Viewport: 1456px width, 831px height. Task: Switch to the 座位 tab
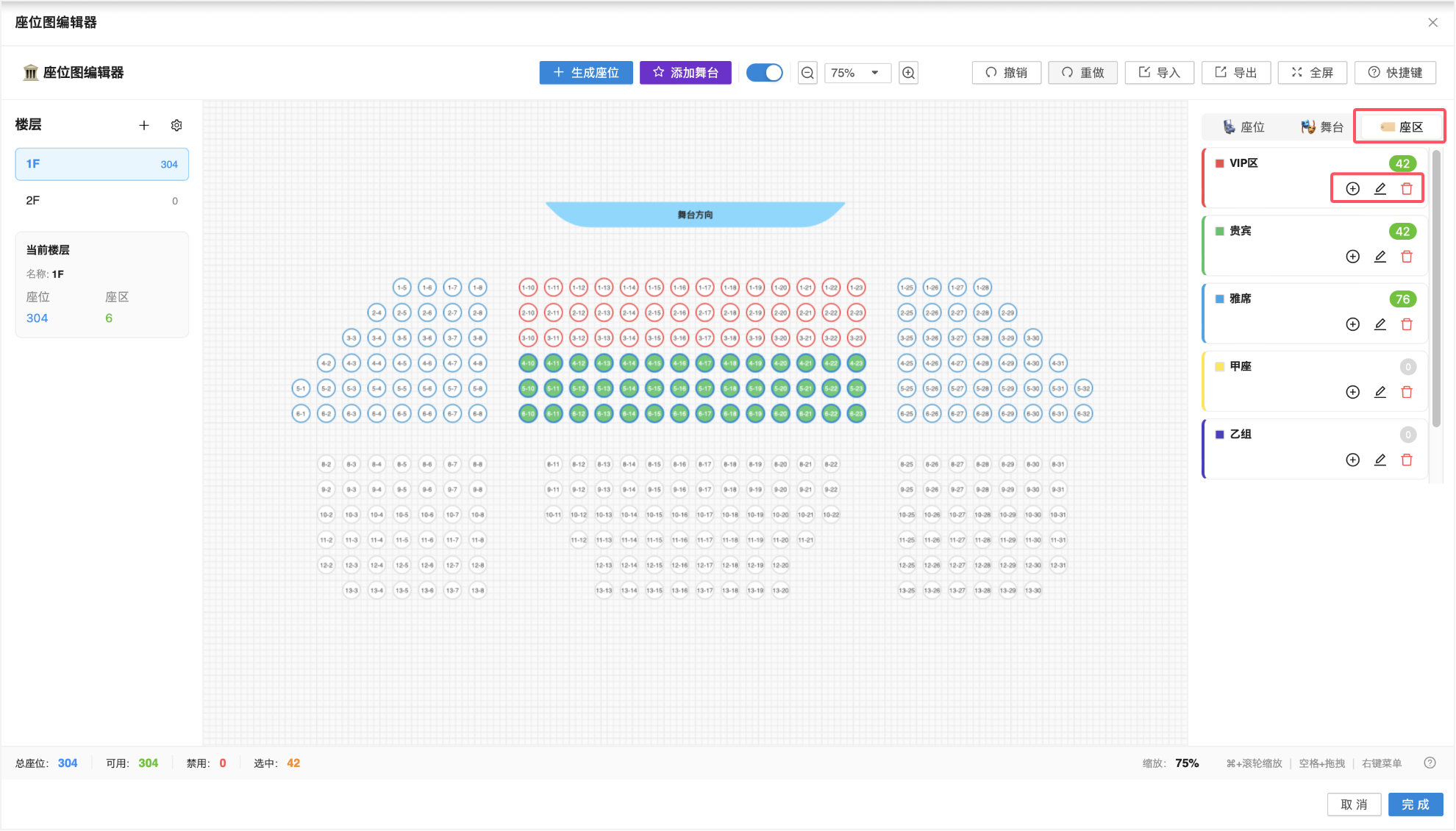point(1243,127)
